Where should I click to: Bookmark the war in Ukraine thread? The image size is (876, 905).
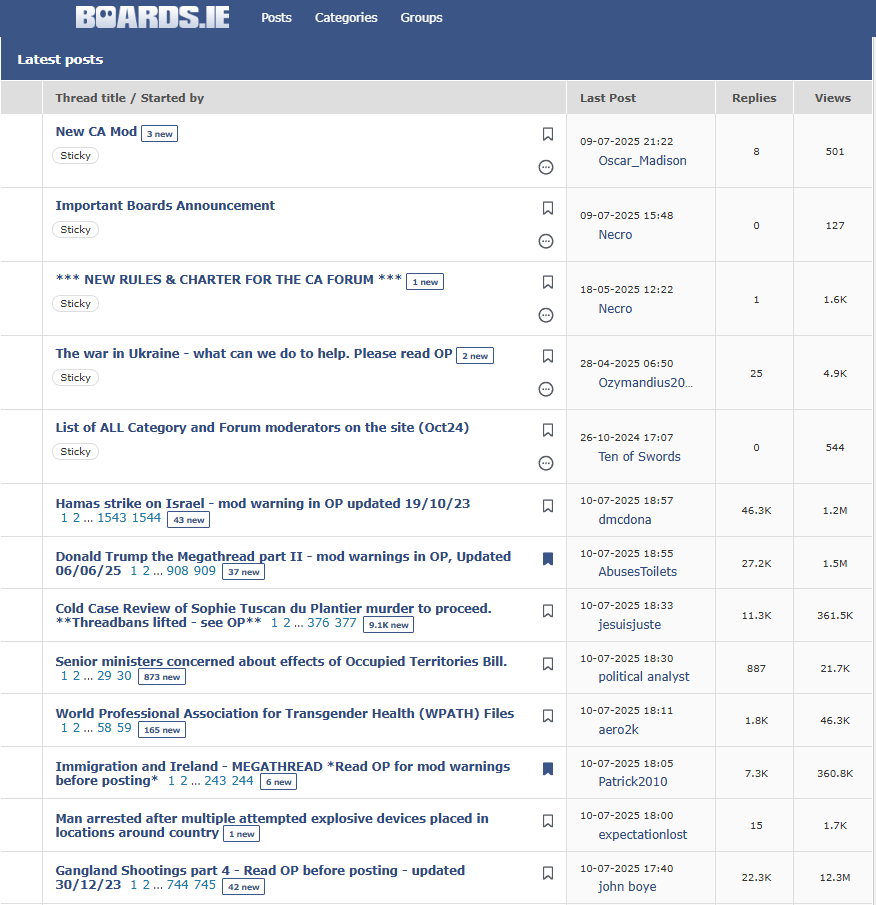548,356
